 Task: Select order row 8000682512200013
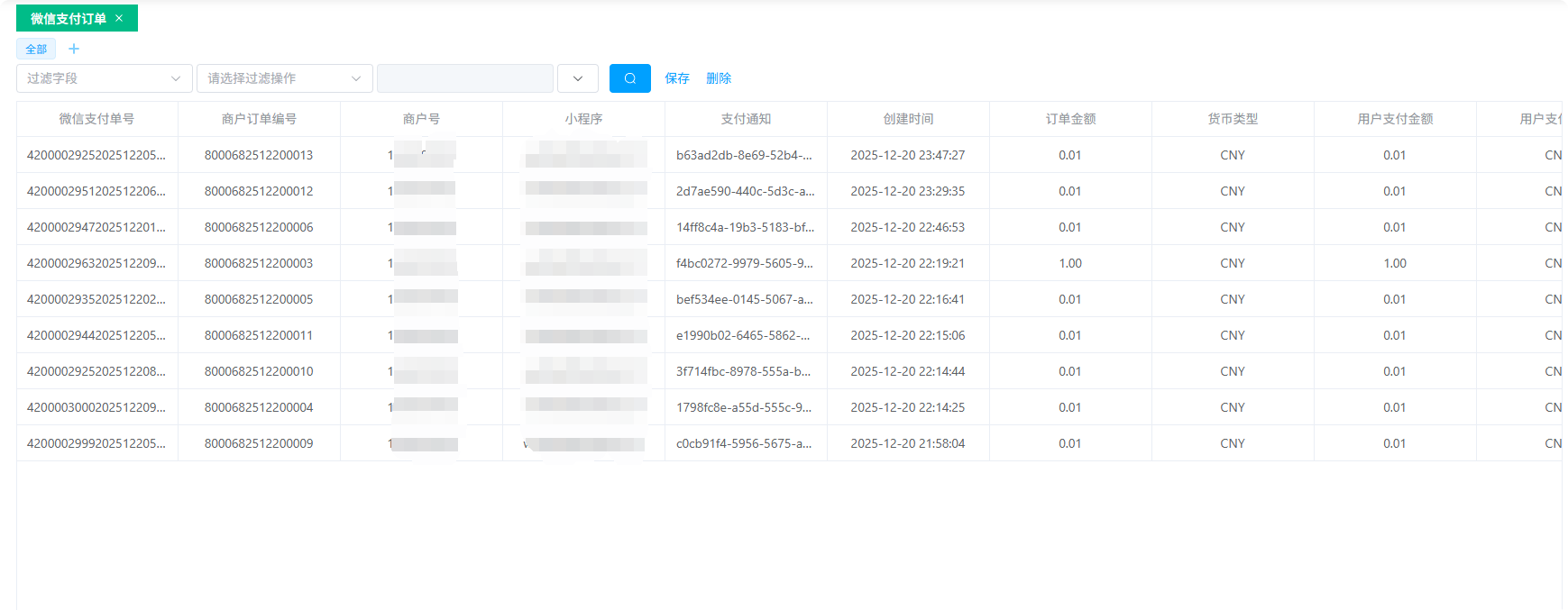pyautogui.click(x=259, y=155)
